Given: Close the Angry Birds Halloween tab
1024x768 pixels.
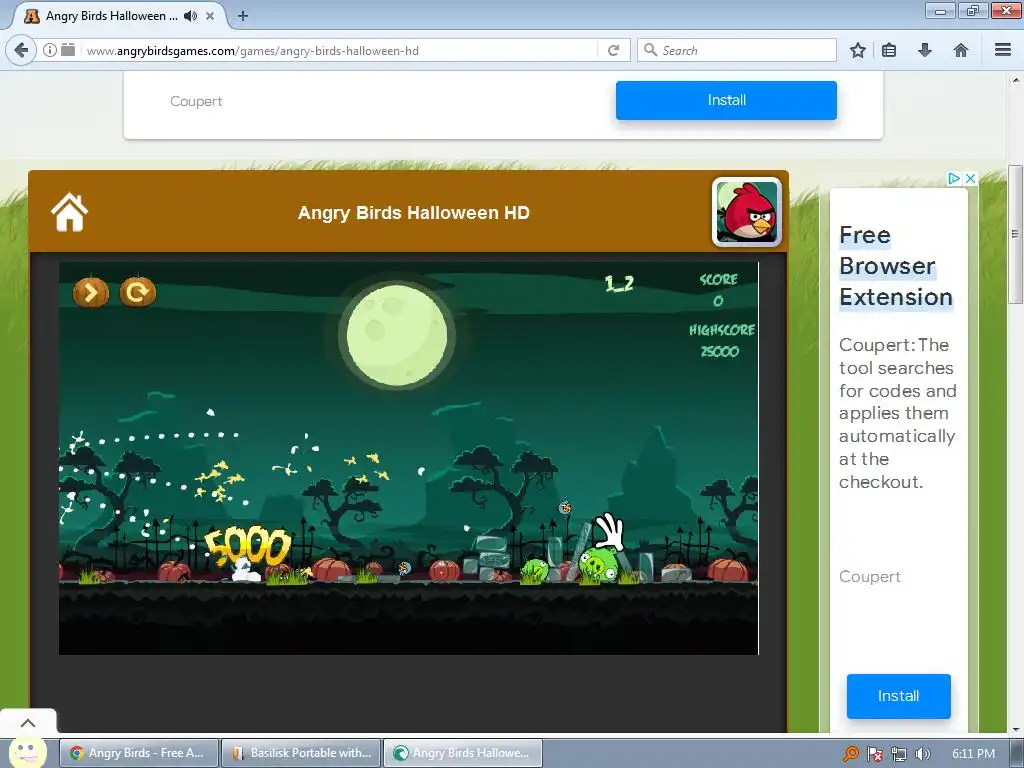Looking at the screenshot, I should click(x=210, y=16).
